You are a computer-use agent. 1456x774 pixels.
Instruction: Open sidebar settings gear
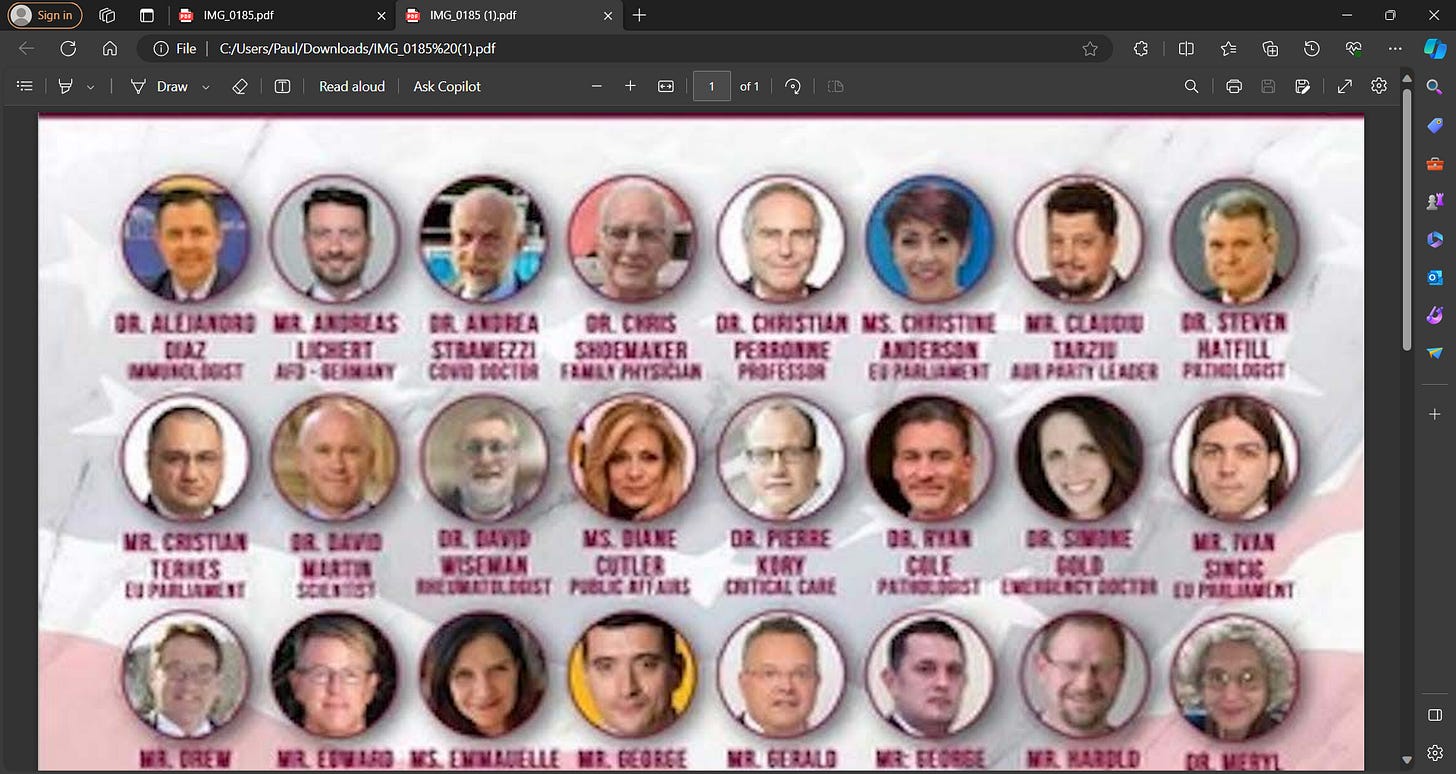click(x=1435, y=752)
